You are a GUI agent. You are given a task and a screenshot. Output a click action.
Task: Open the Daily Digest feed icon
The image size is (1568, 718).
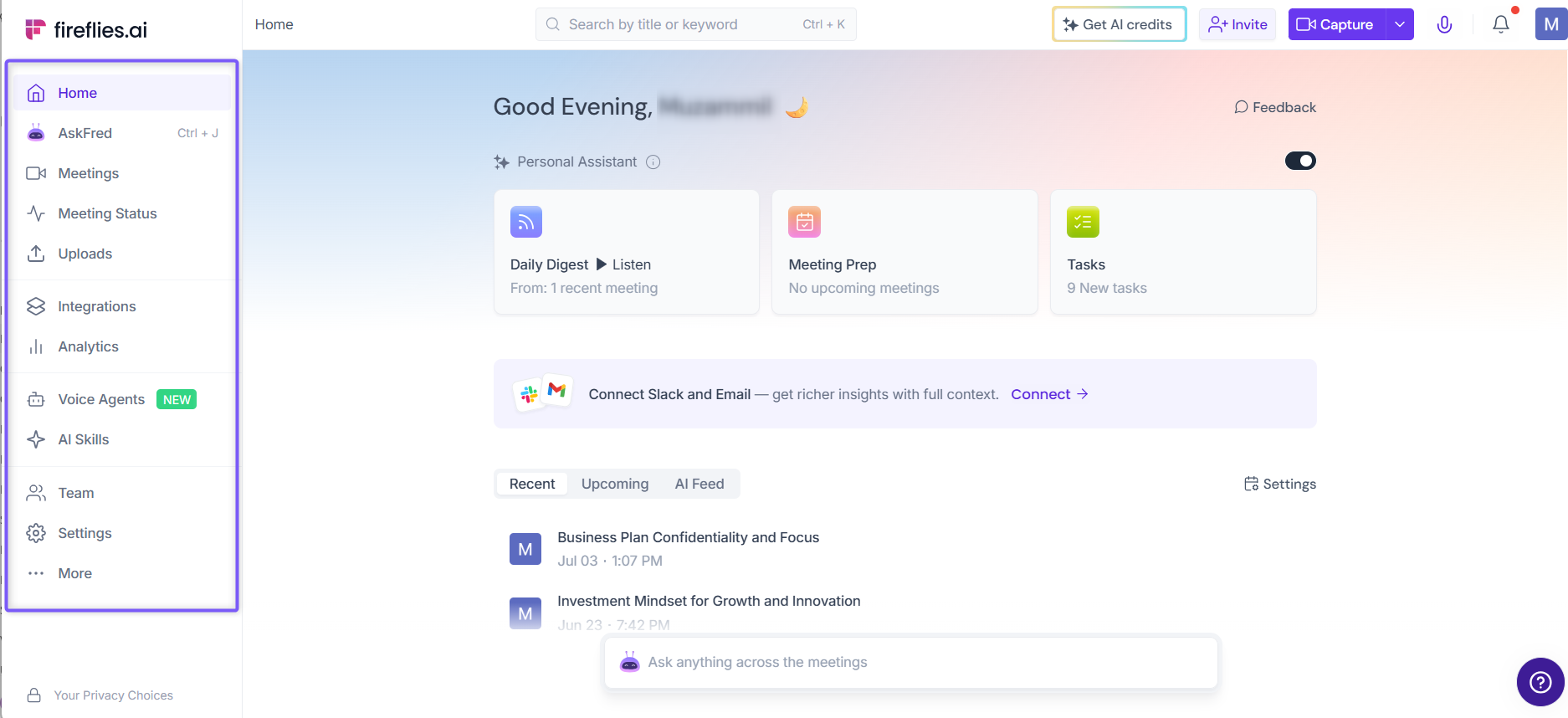click(x=526, y=222)
